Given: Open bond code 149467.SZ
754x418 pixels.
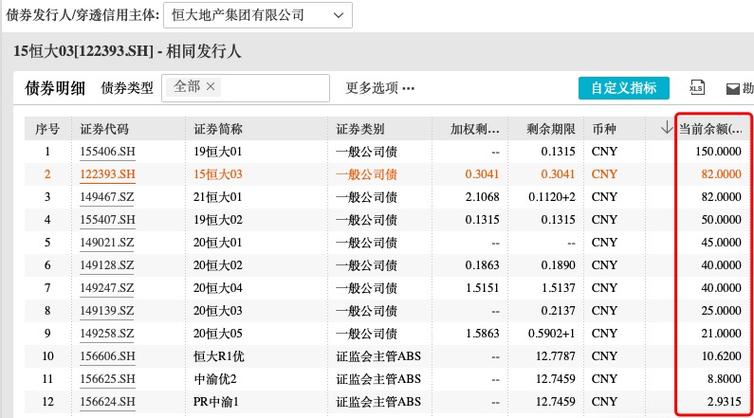Looking at the screenshot, I should pyautogui.click(x=107, y=197).
